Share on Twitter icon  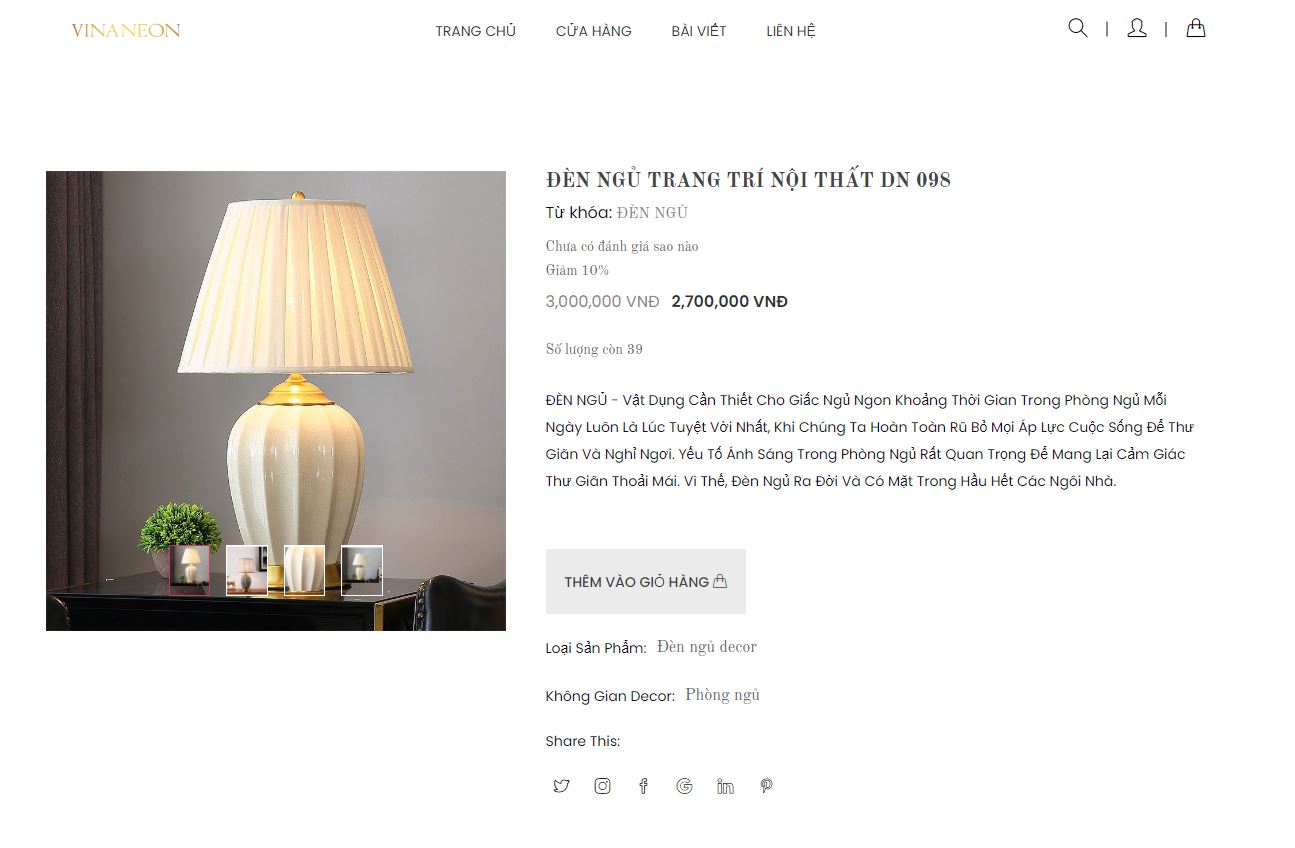pyautogui.click(x=561, y=786)
